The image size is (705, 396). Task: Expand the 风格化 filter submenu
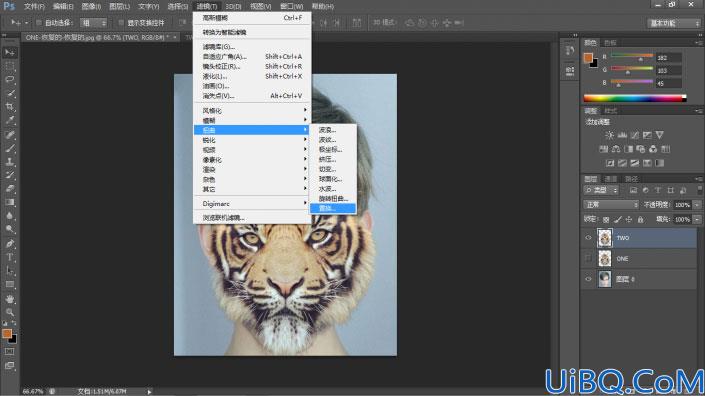pyautogui.click(x=252, y=110)
